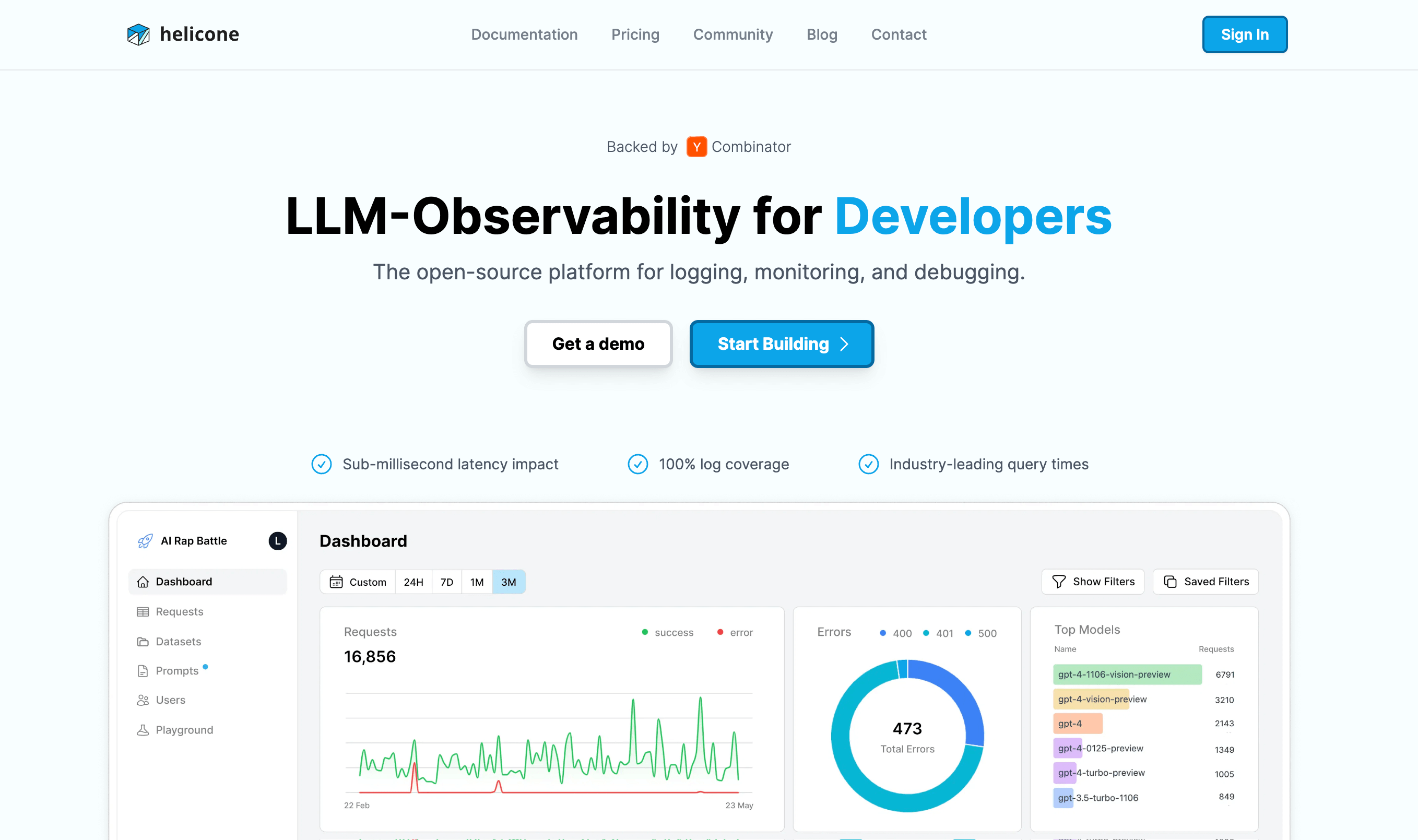Click the Start Building button
This screenshot has width=1418, height=840.
[x=782, y=343]
